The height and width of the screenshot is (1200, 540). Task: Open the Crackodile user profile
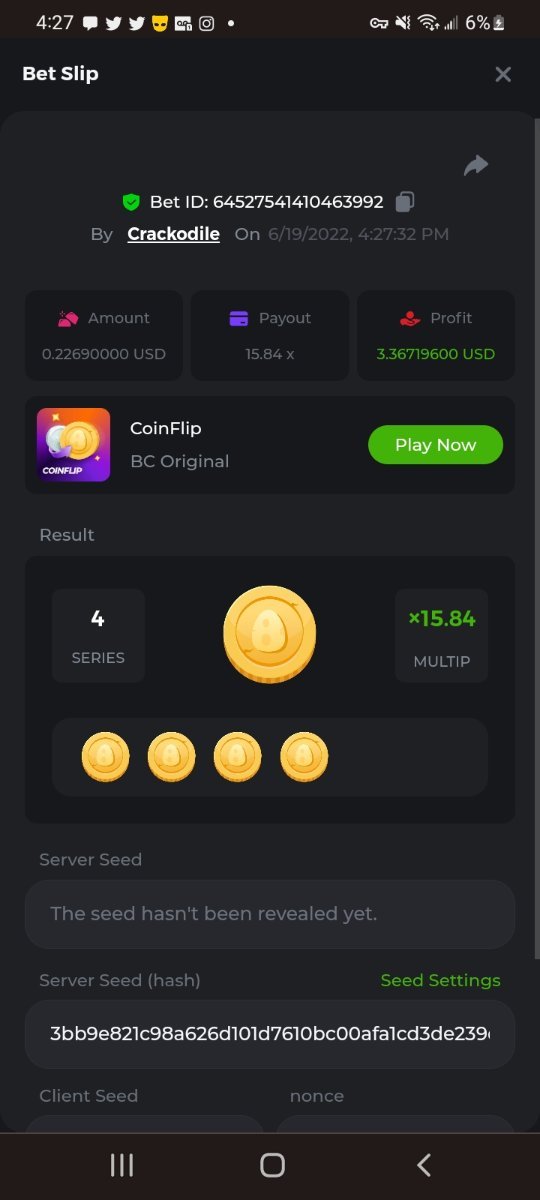tap(173, 234)
